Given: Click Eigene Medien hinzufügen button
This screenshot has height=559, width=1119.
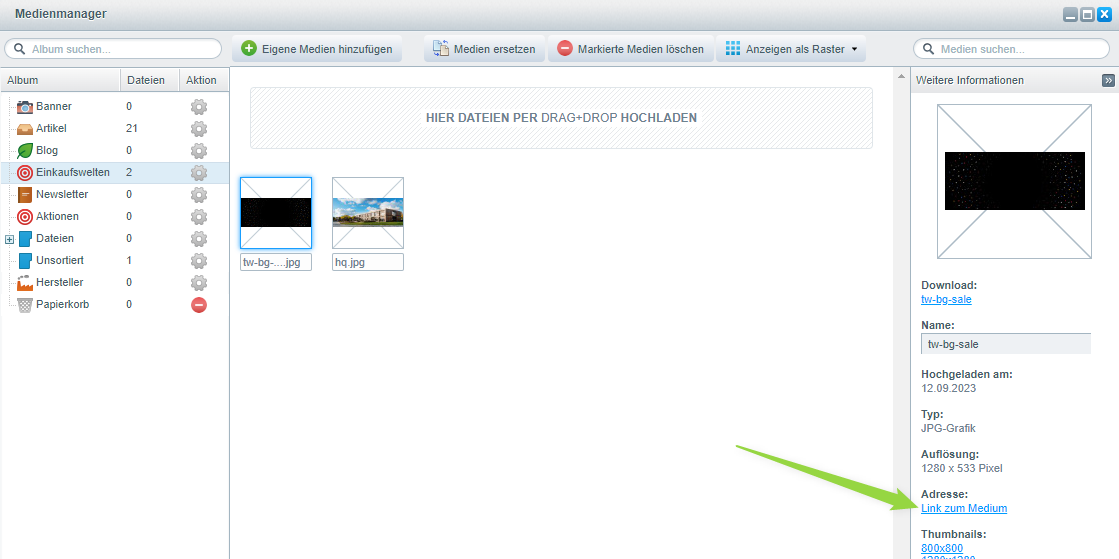Looking at the screenshot, I should (x=317, y=49).
